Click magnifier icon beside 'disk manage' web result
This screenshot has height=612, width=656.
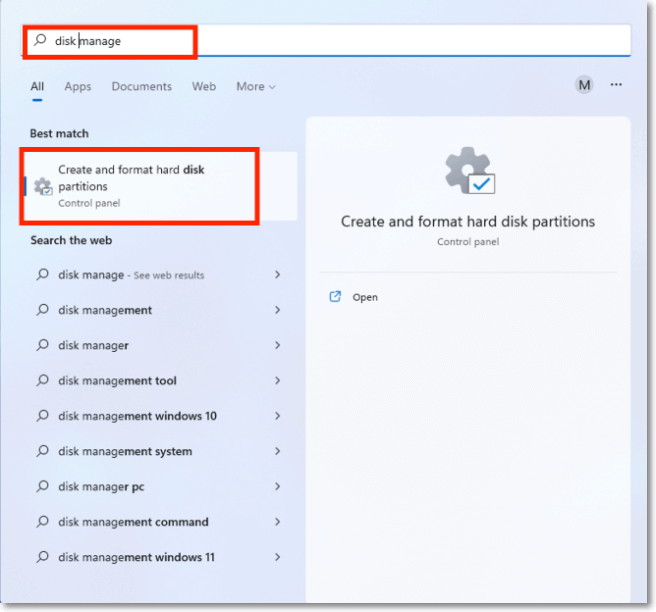click(43, 274)
